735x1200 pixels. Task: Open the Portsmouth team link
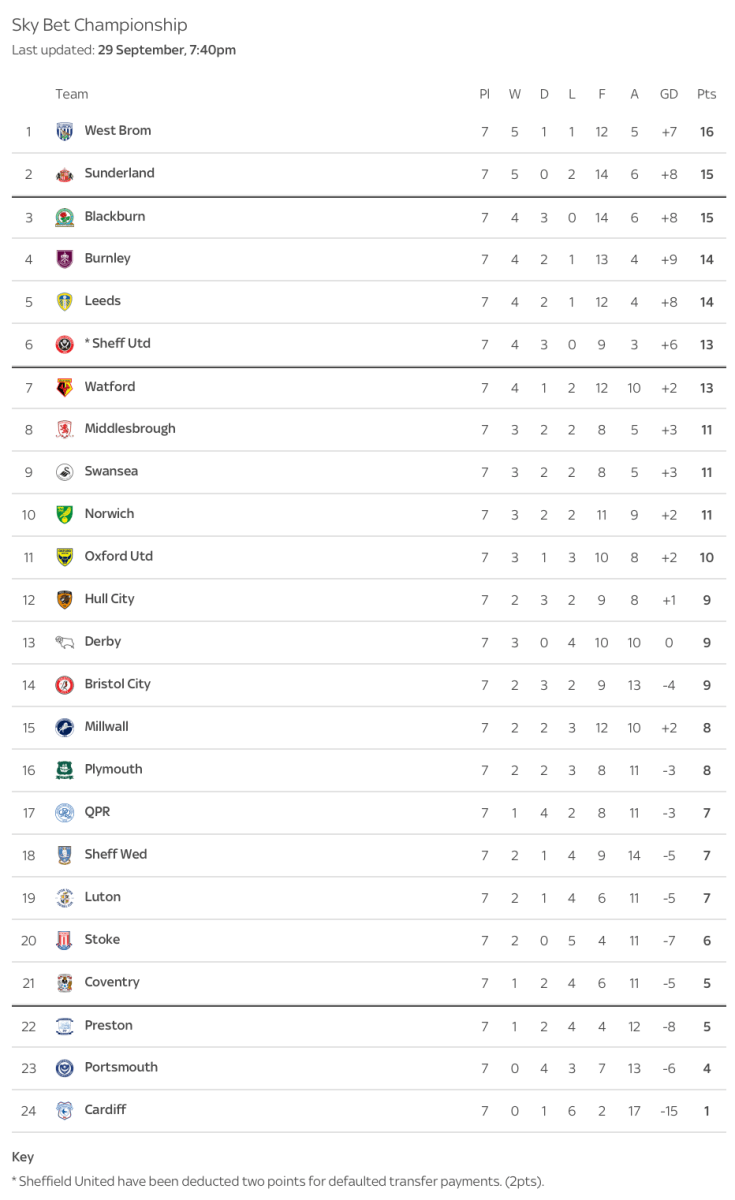coord(121,1067)
